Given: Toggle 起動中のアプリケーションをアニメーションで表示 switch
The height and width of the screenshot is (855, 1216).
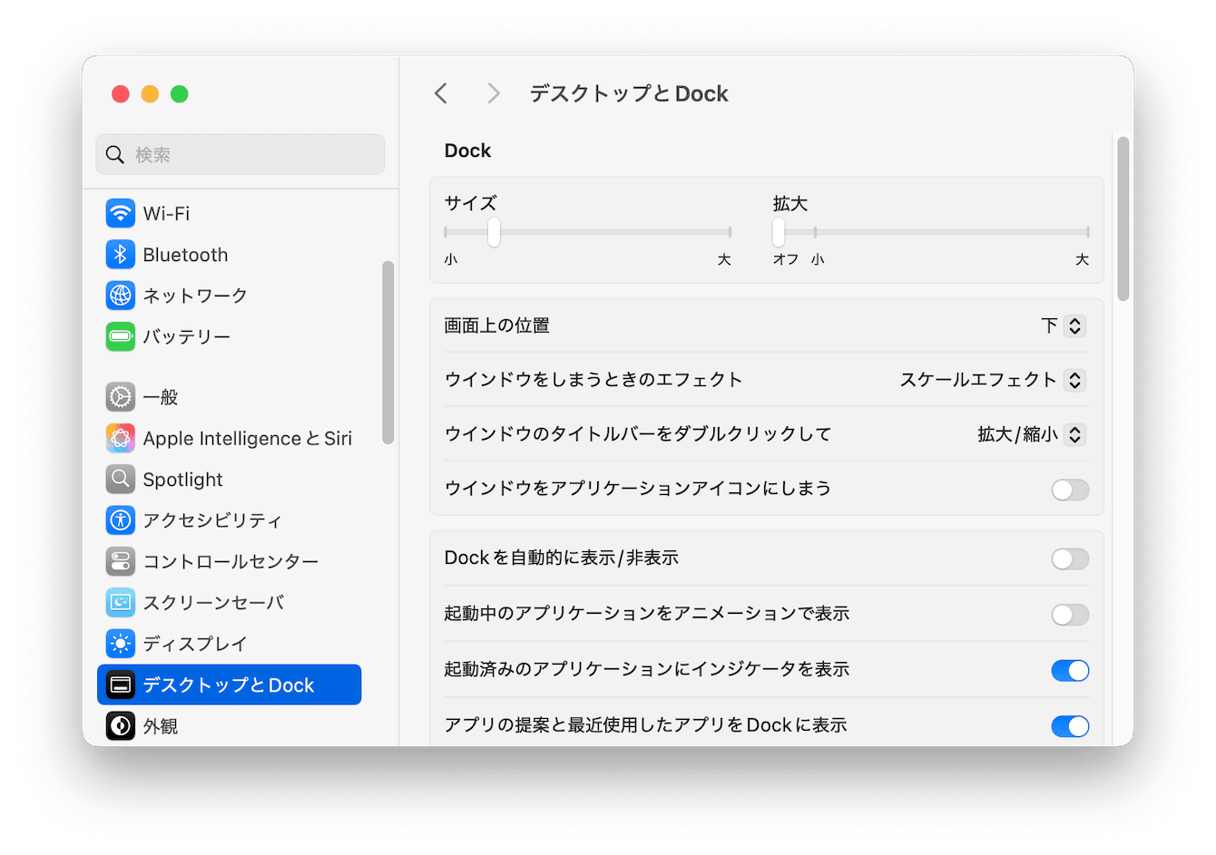Looking at the screenshot, I should [1070, 615].
